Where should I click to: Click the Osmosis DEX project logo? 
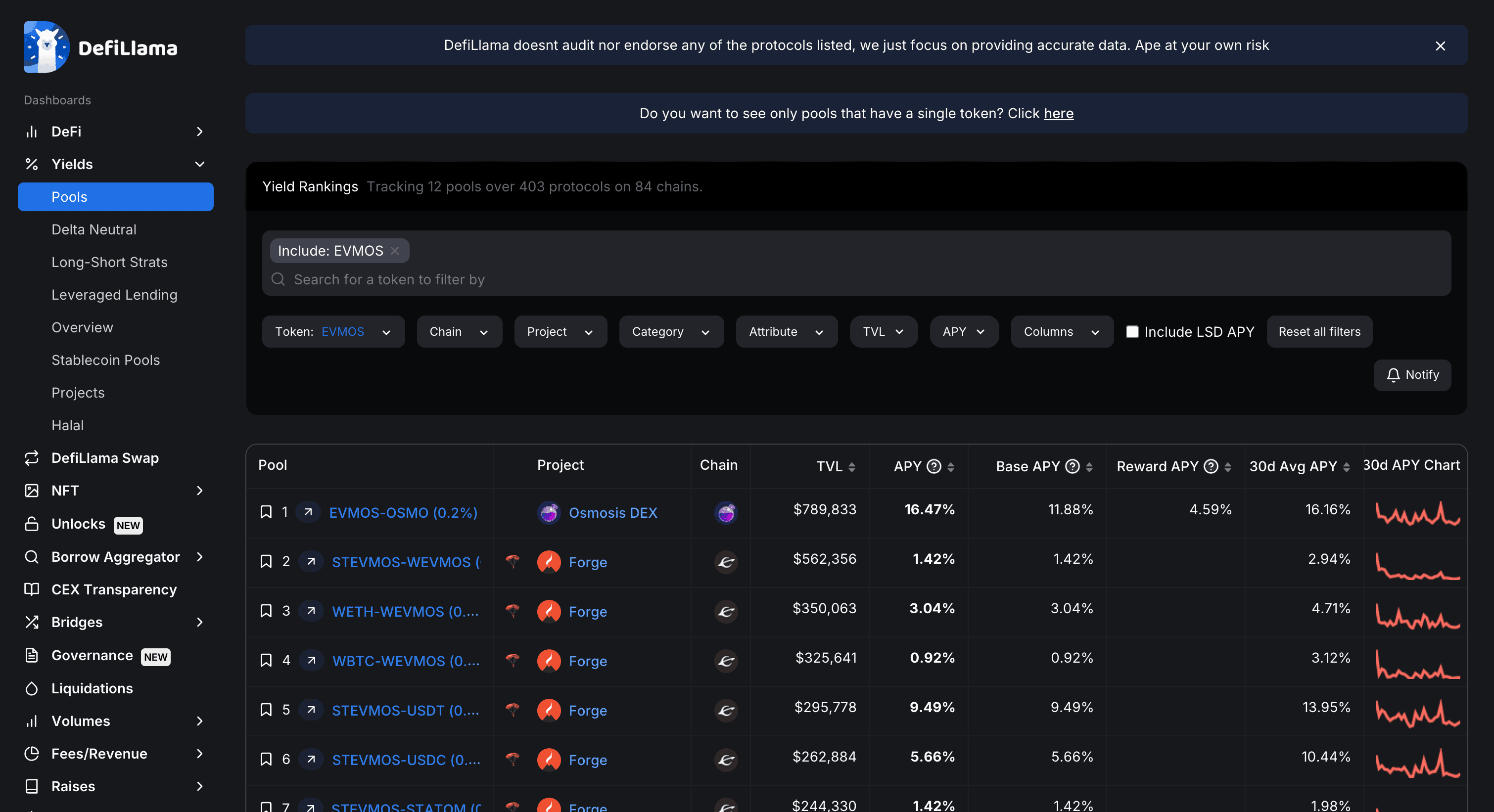click(549, 512)
